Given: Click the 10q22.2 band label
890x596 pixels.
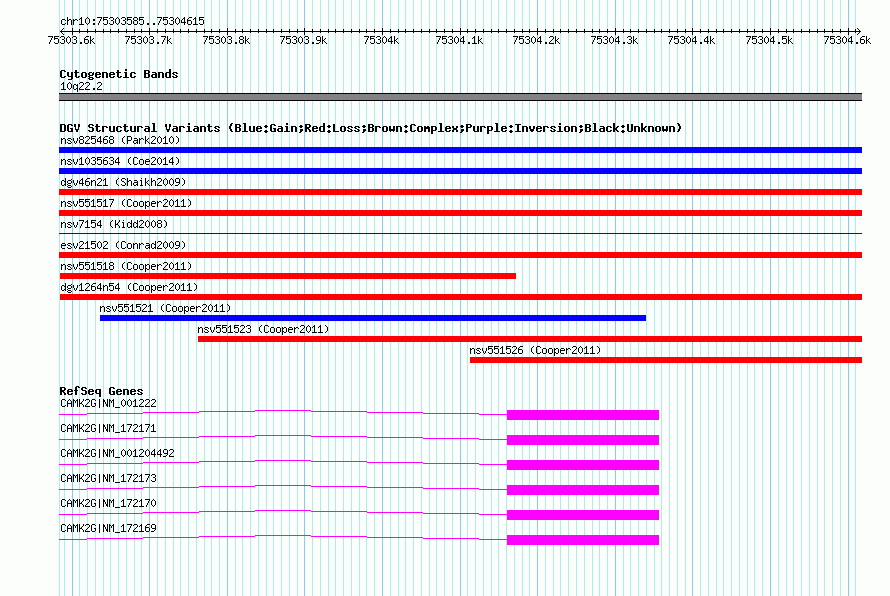Looking at the screenshot, I should (x=81, y=86).
